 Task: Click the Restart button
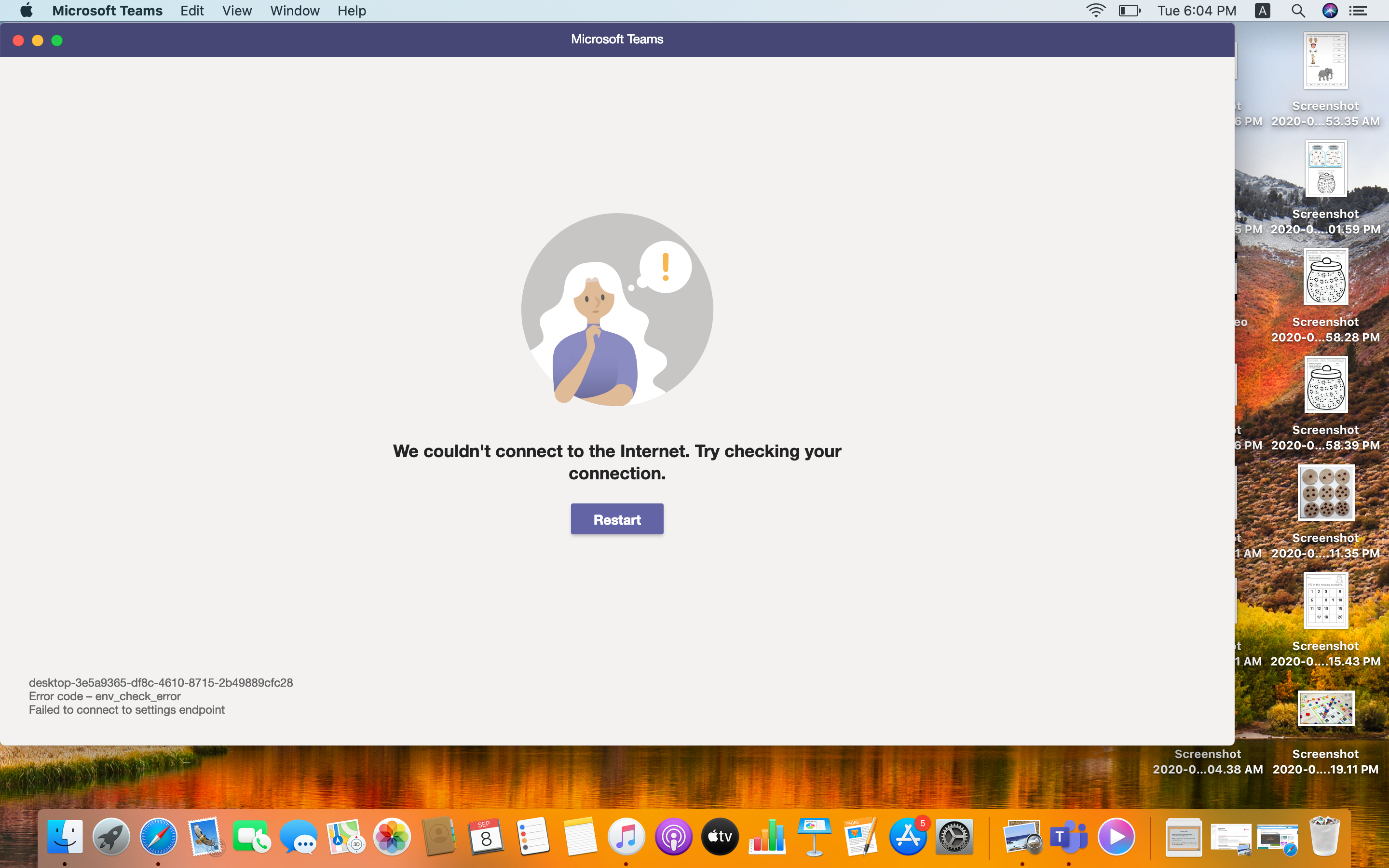tap(616, 519)
